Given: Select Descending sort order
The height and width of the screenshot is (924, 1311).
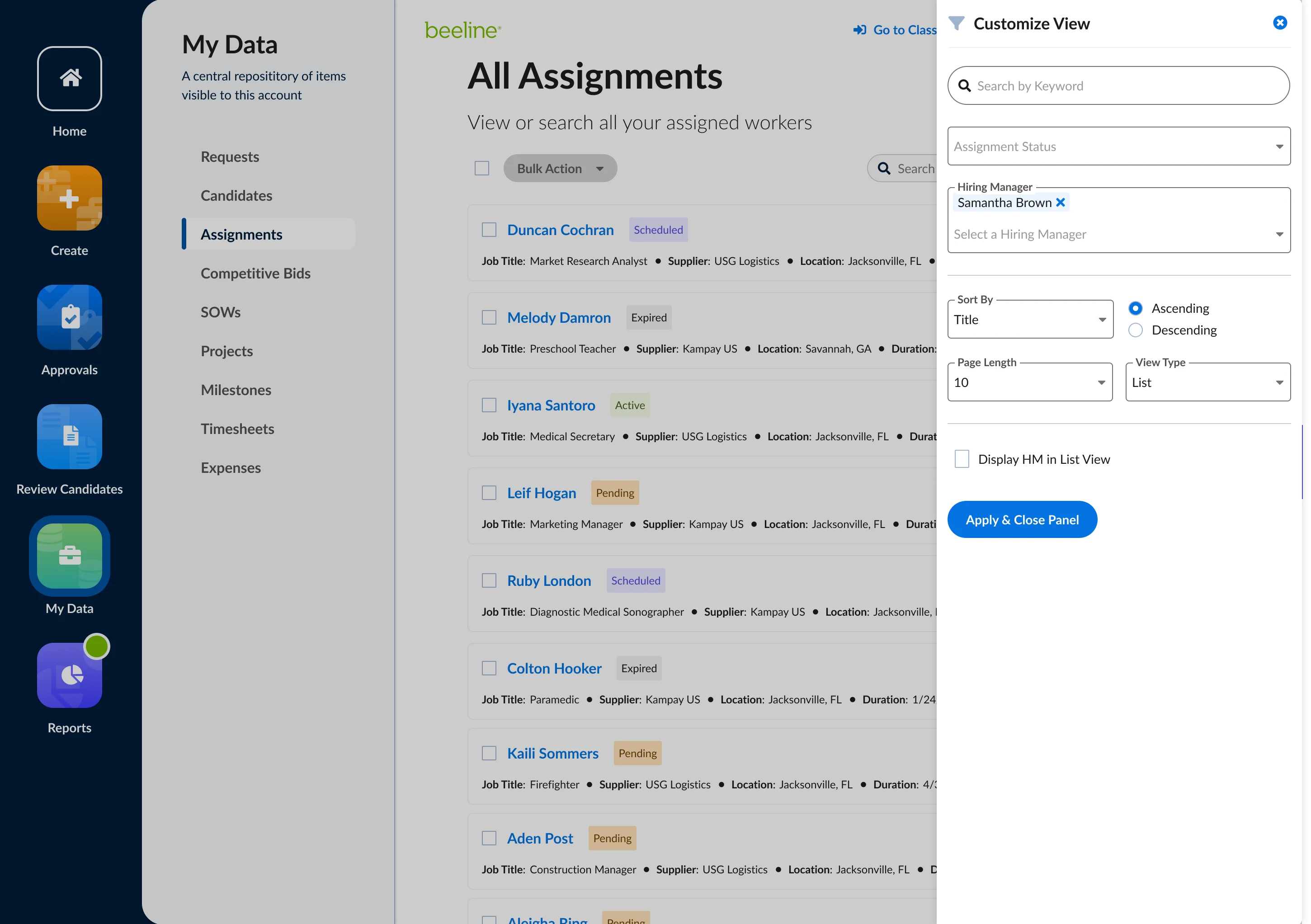Looking at the screenshot, I should pyautogui.click(x=1136, y=330).
